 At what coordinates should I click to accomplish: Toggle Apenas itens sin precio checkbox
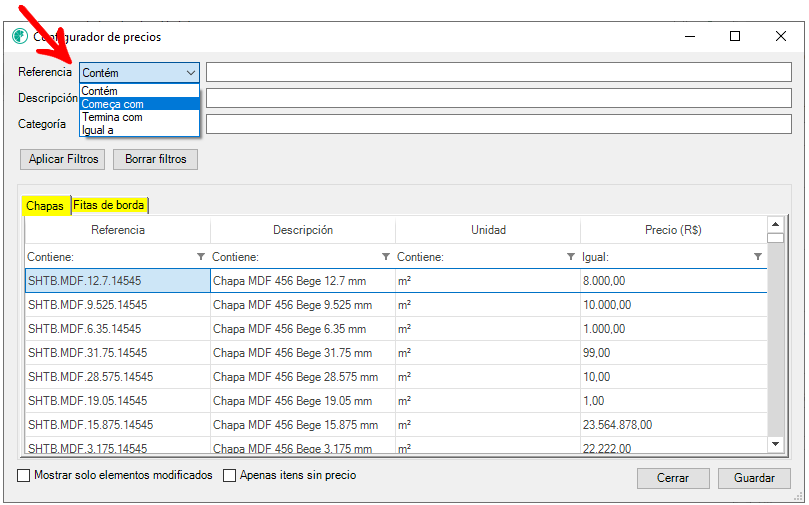[229, 476]
